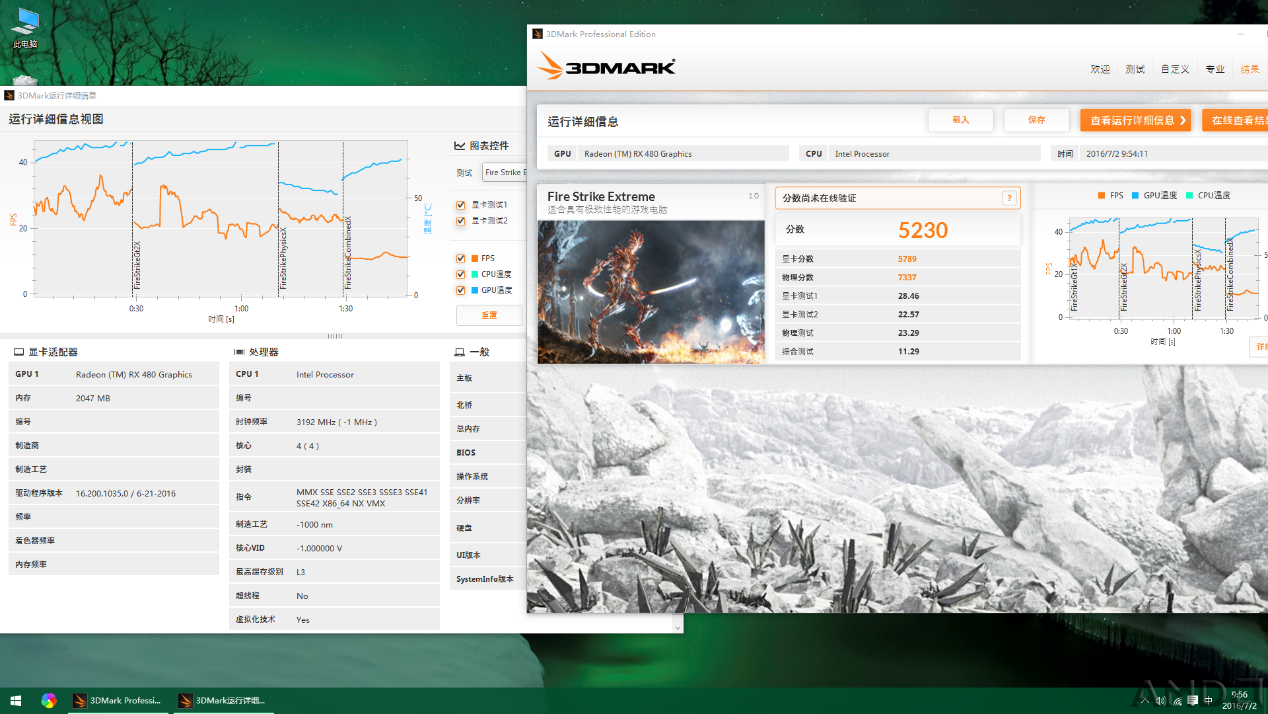Click the BIOS label in the 一般 section
Screen dimensions: 1268x714
pos(466,453)
